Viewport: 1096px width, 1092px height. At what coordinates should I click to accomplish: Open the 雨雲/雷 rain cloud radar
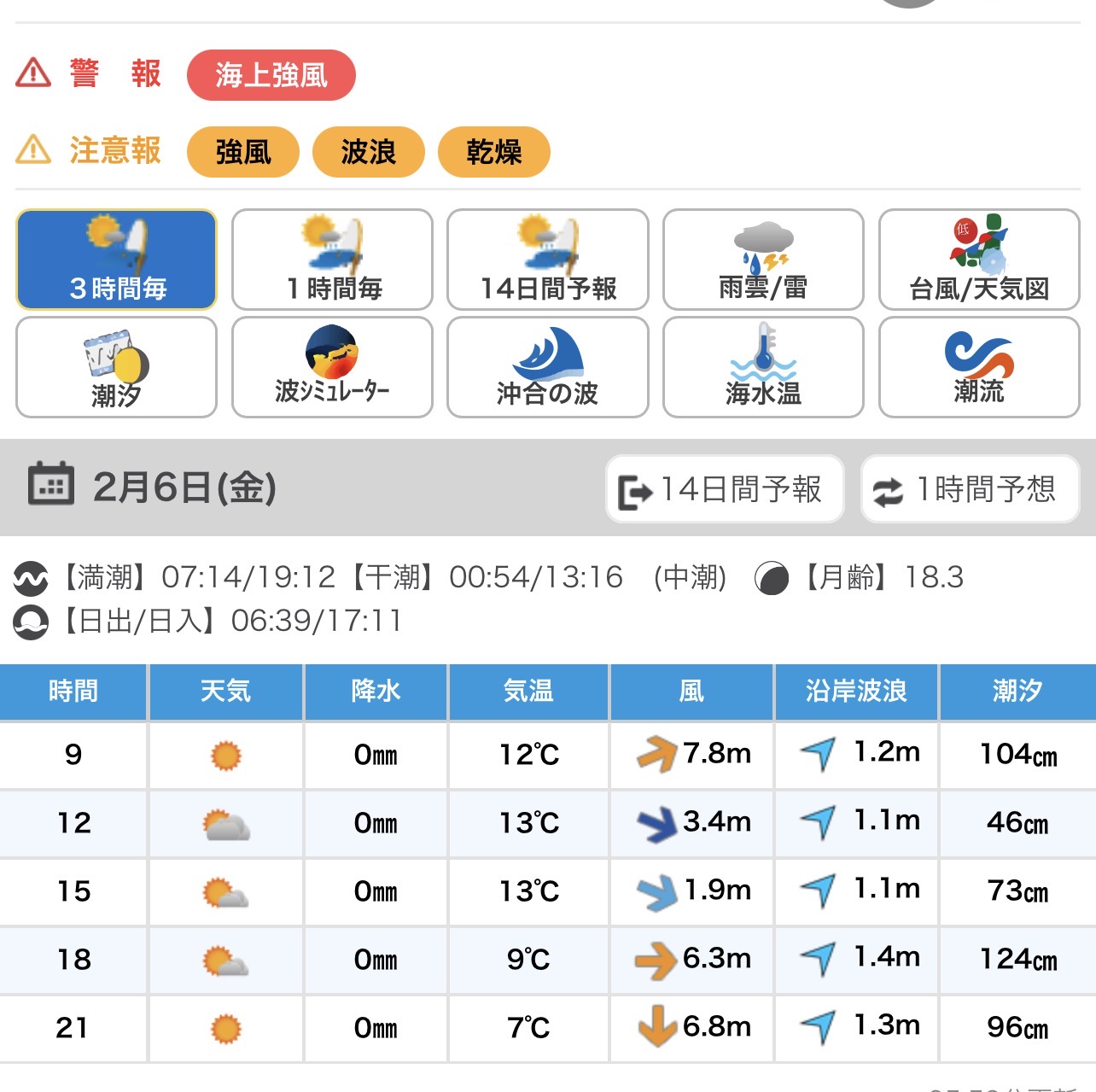coord(763,260)
